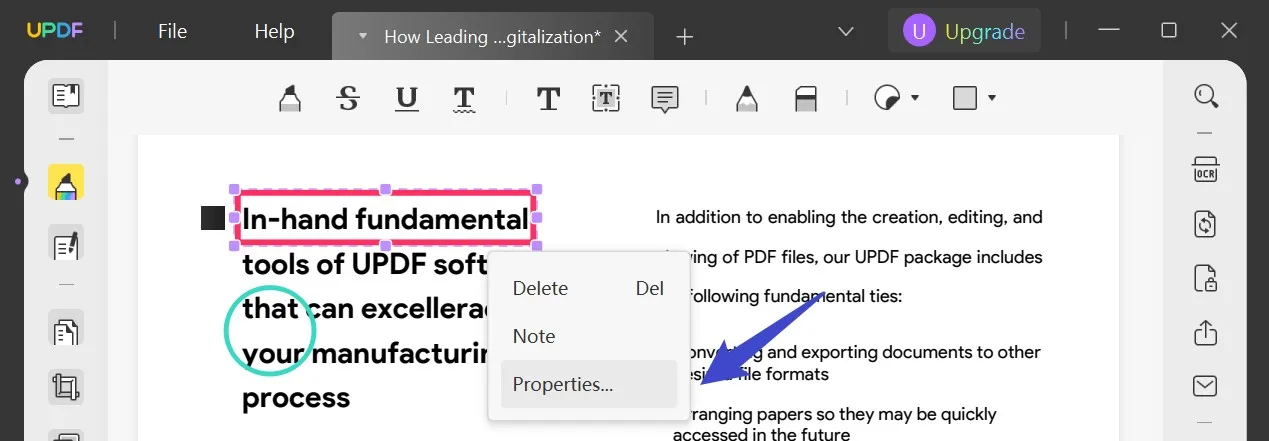Image resolution: width=1269 pixels, height=441 pixels.
Task: Select the highlighted In-hand fundamental annotation
Action: [x=385, y=218]
